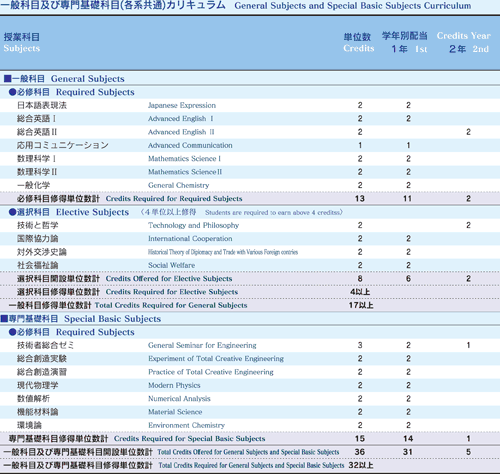Click the 'Elective Subjects' subsection heading
Viewport: 500px width, 474px height.
pyautogui.click(x=92, y=212)
